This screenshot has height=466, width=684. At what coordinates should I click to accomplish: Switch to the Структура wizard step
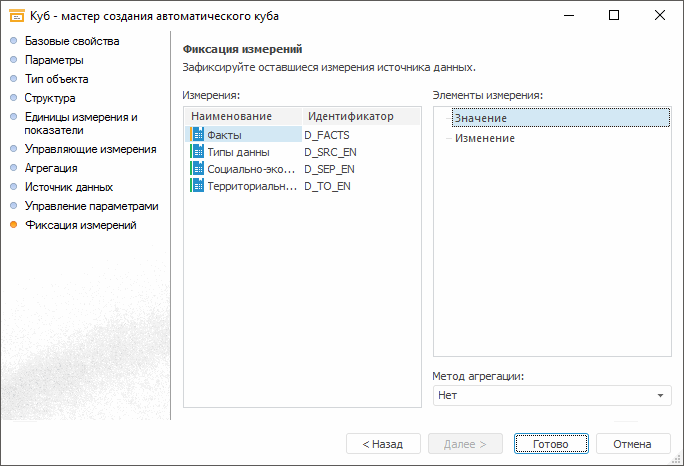tap(50, 98)
